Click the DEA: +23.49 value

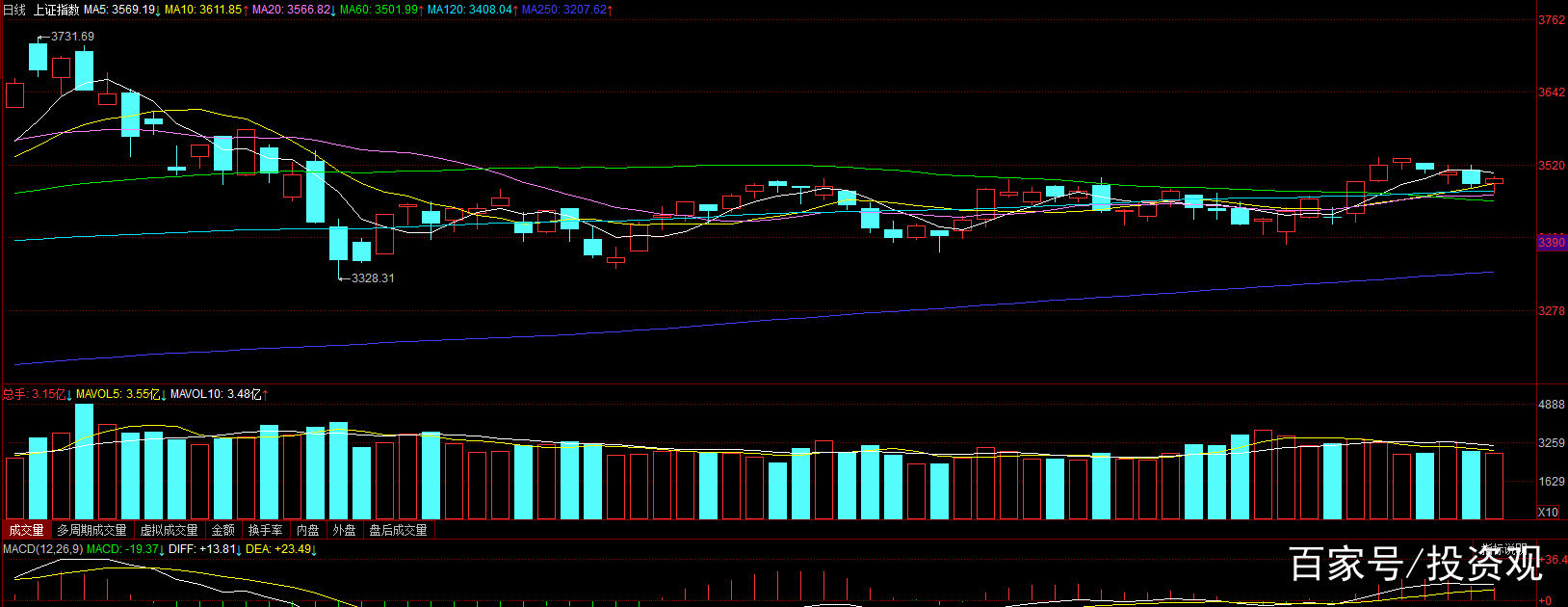278,549
